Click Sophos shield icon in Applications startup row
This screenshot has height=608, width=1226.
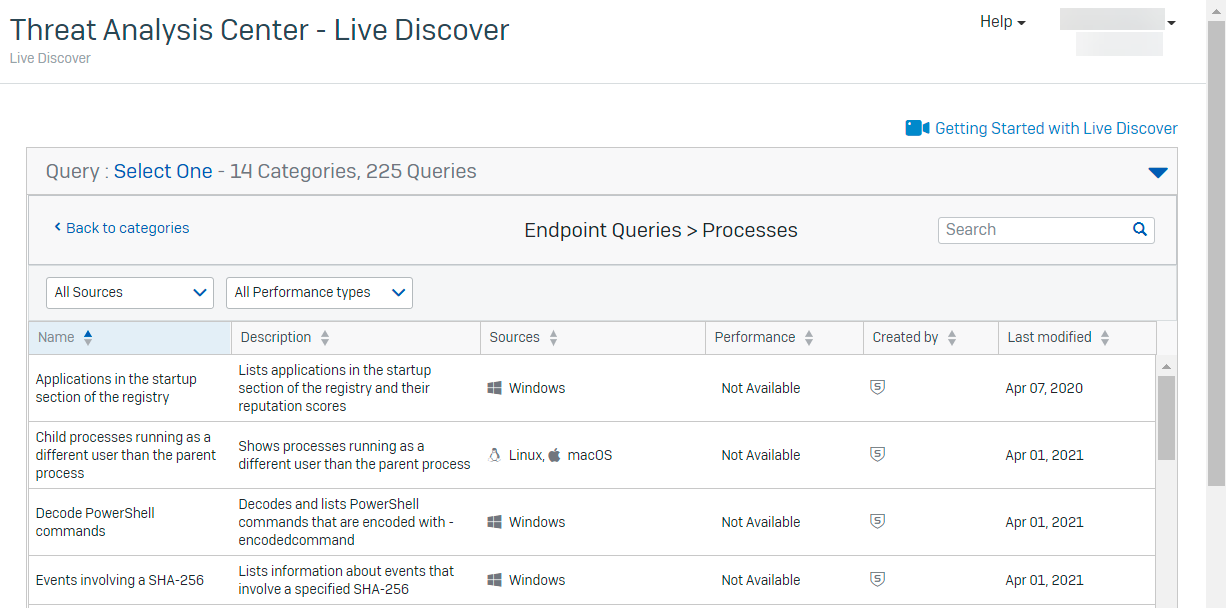point(877,388)
